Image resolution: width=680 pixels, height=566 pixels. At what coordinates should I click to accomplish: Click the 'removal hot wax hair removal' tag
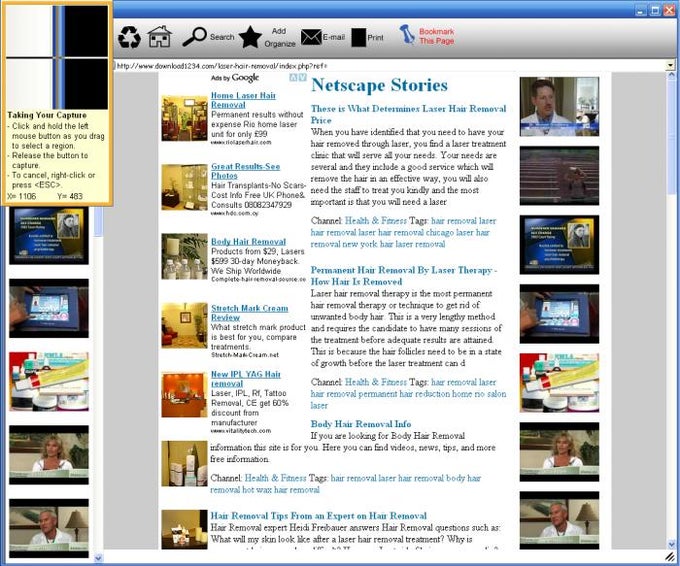pyautogui.click(x=265, y=490)
